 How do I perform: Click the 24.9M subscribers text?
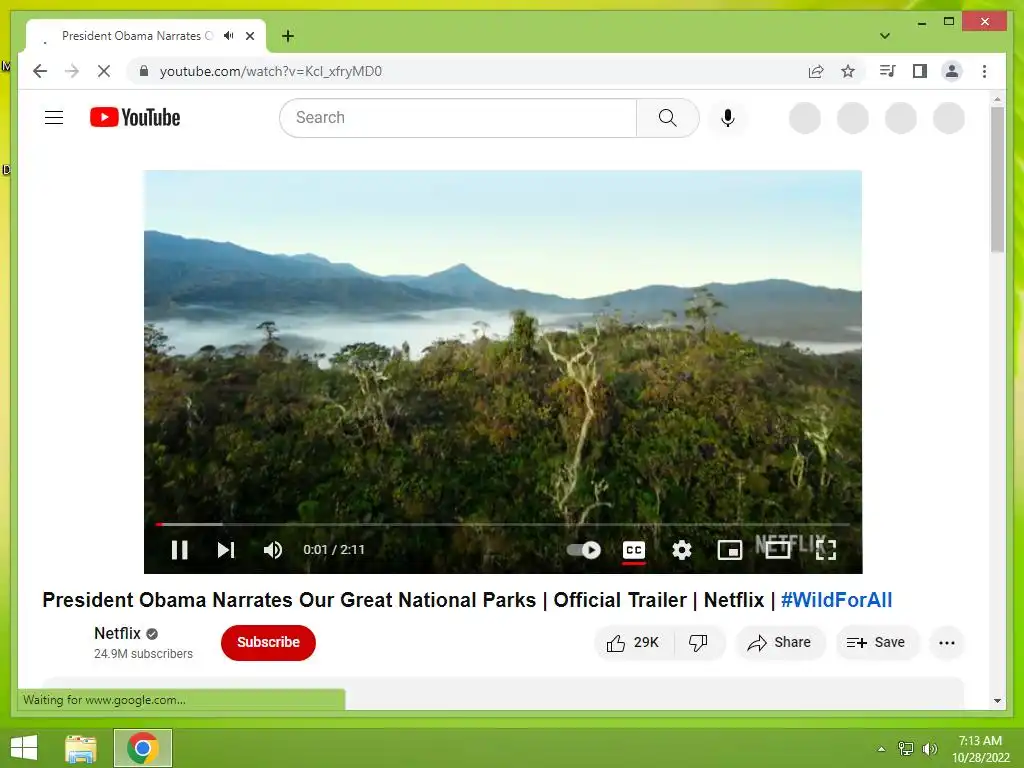144,654
